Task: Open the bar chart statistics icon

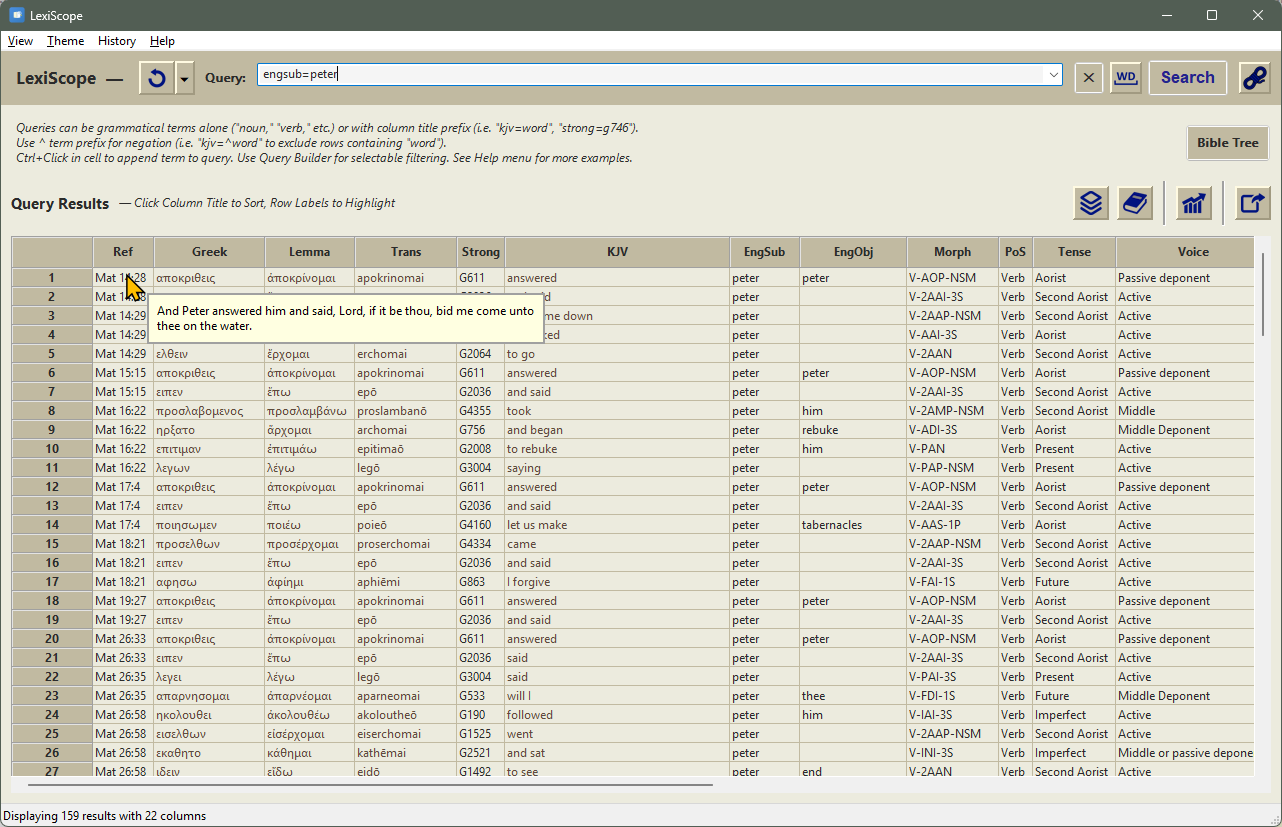Action: (x=1193, y=203)
